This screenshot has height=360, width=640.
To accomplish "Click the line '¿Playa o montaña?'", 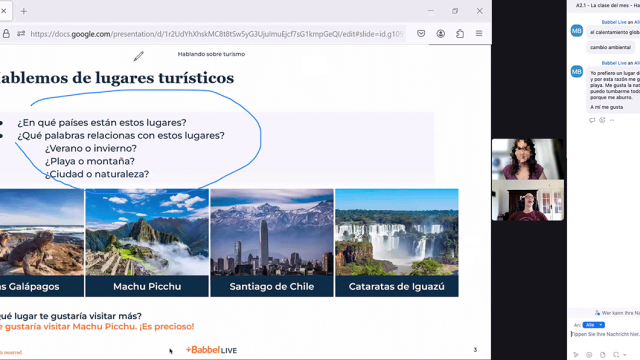I will pos(90,161).
